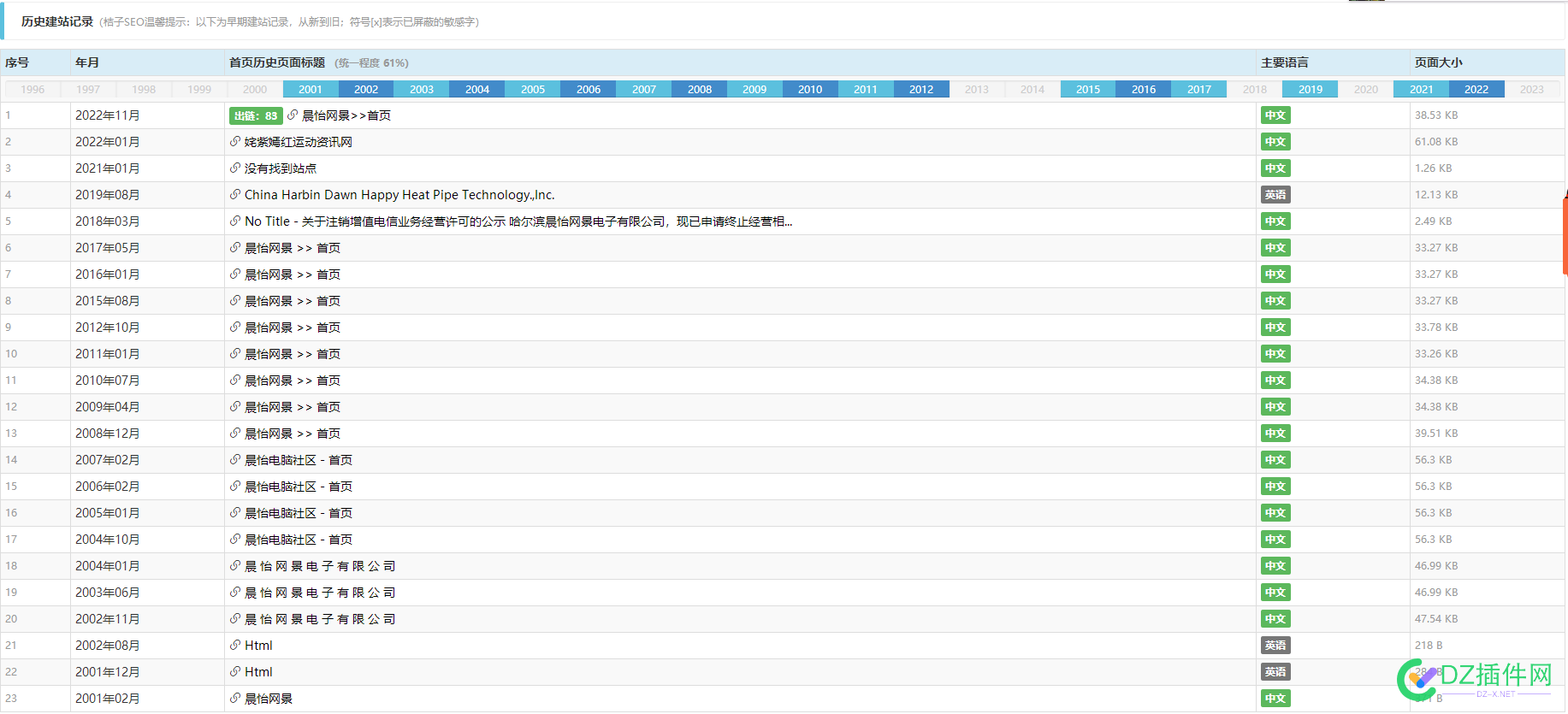Viewport: 1568px width, 714px height.
Task: Click link icon in 2004年10月 row
Action: click(x=235, y=539)
